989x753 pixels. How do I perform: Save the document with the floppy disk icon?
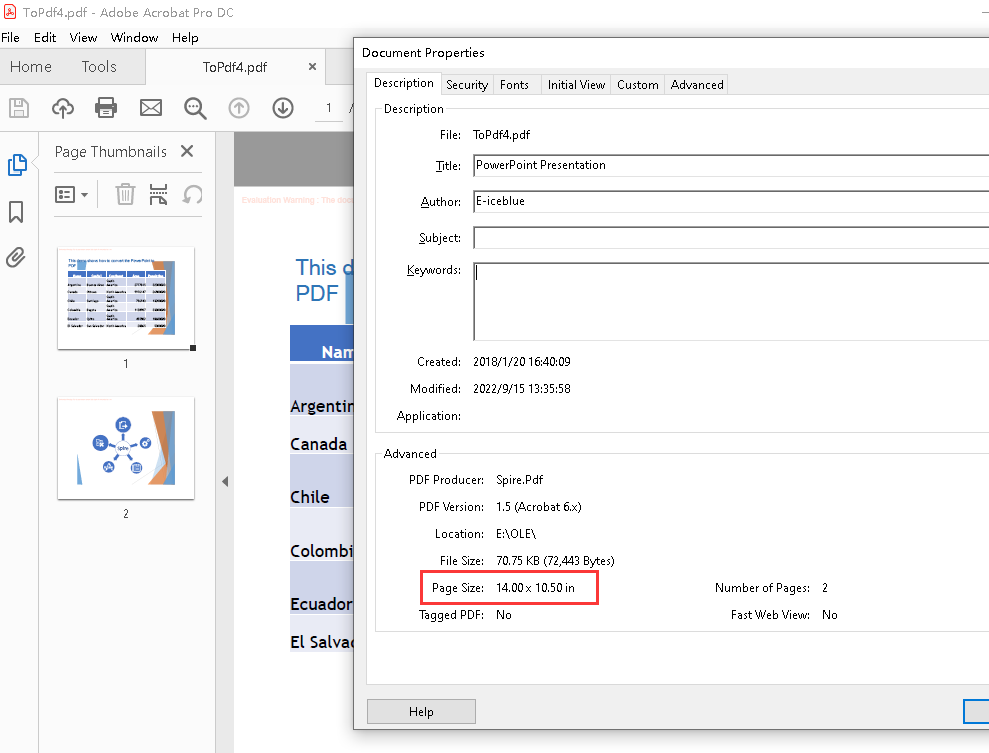tap(18, 108)
